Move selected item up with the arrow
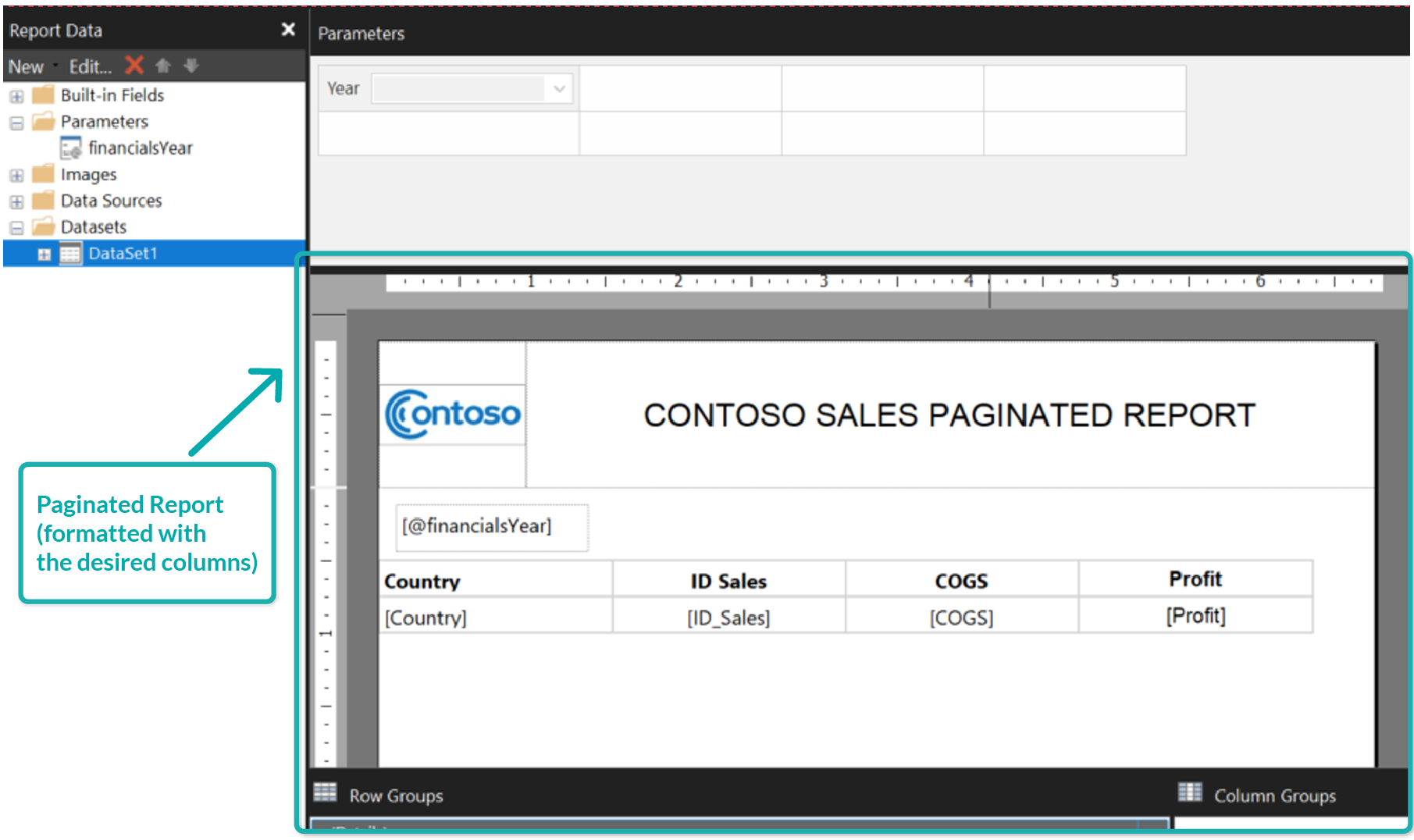1414x840 pixels. (x=163, y=66)
